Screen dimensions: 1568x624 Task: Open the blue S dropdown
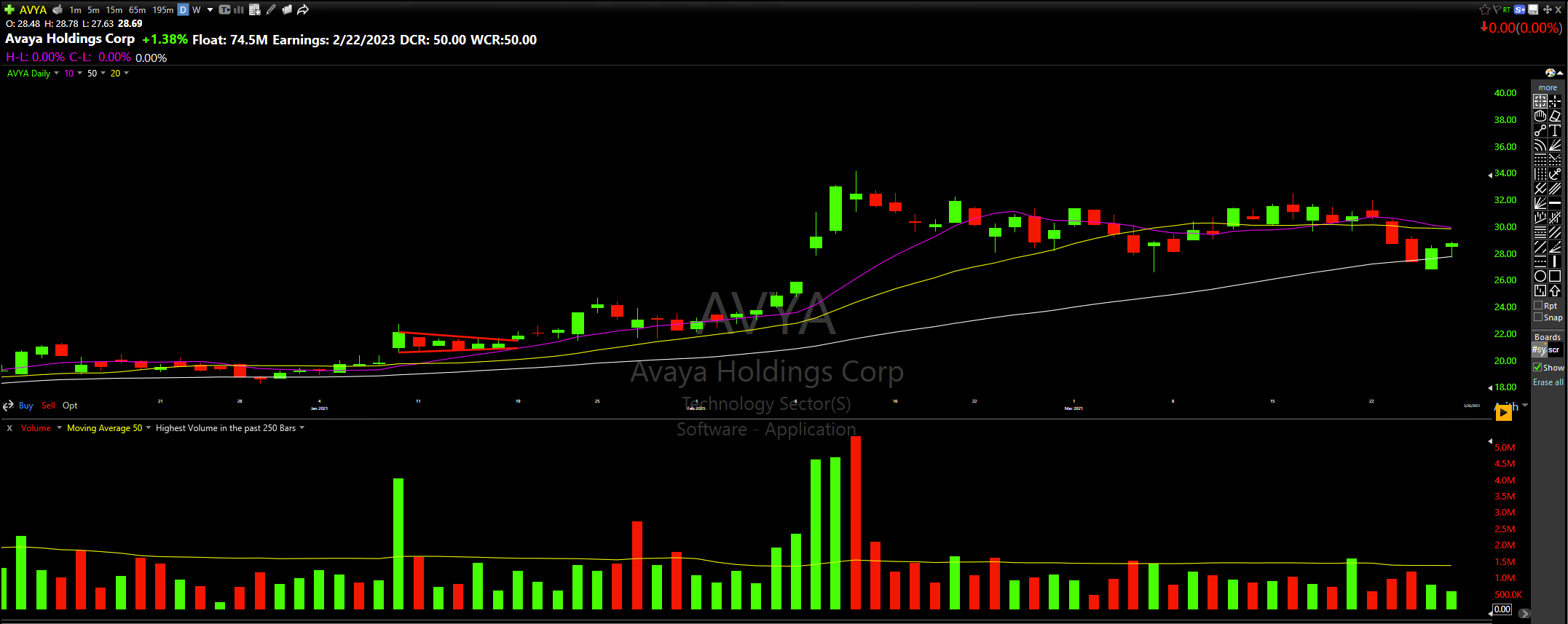[1520, 9]
